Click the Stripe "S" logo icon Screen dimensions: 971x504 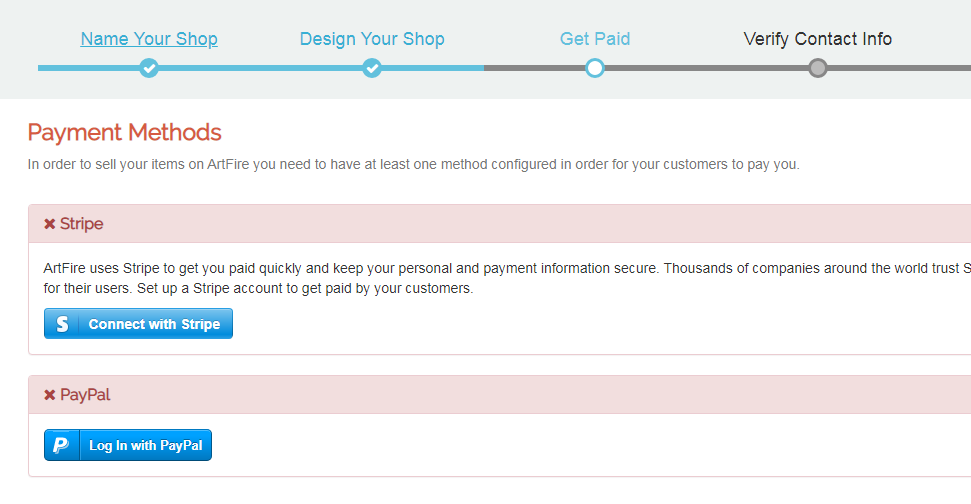pyautogui.click(x=62, y=324)
